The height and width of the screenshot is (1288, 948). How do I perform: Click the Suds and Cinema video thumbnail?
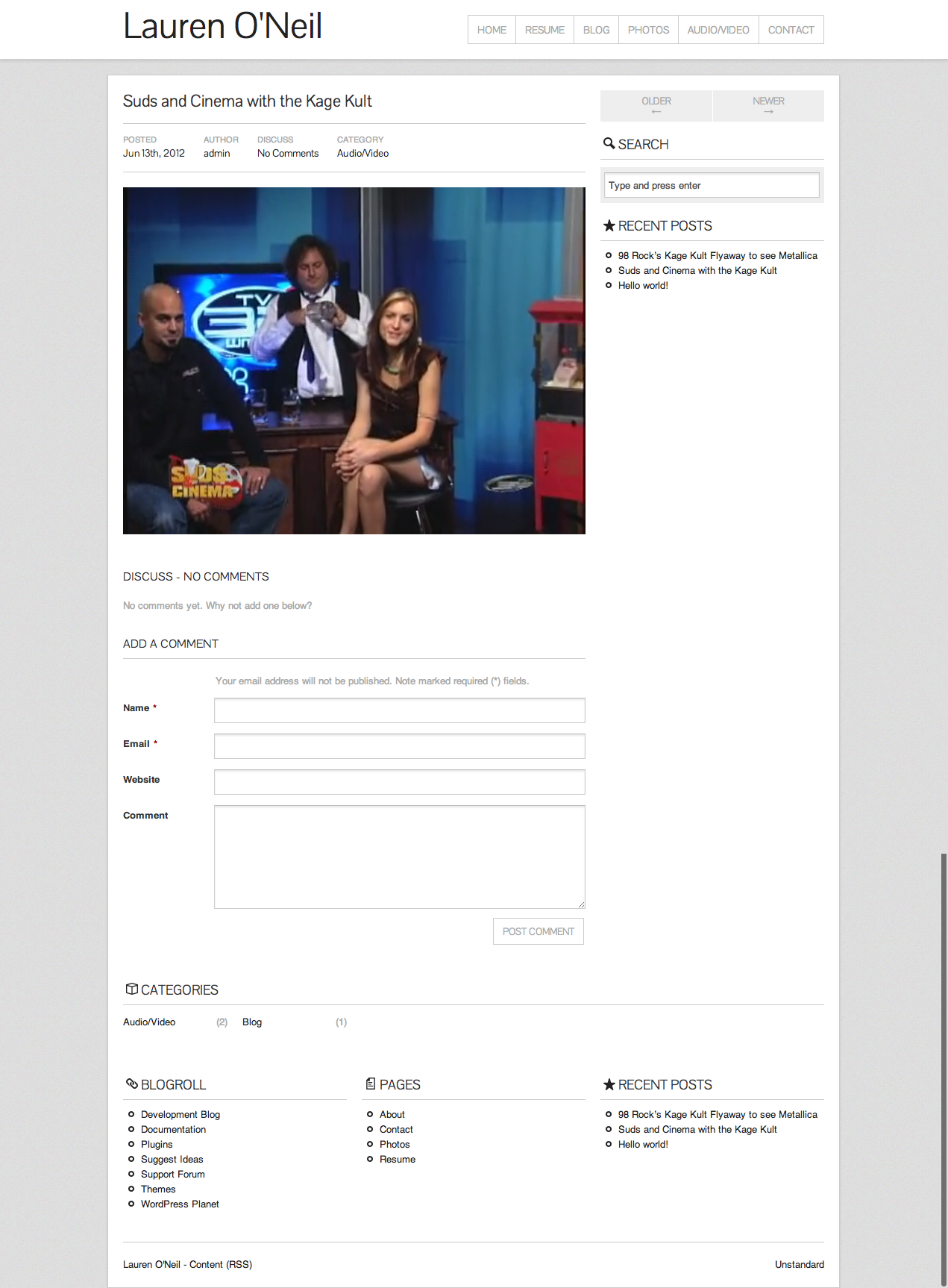click(x=354, y=360)
